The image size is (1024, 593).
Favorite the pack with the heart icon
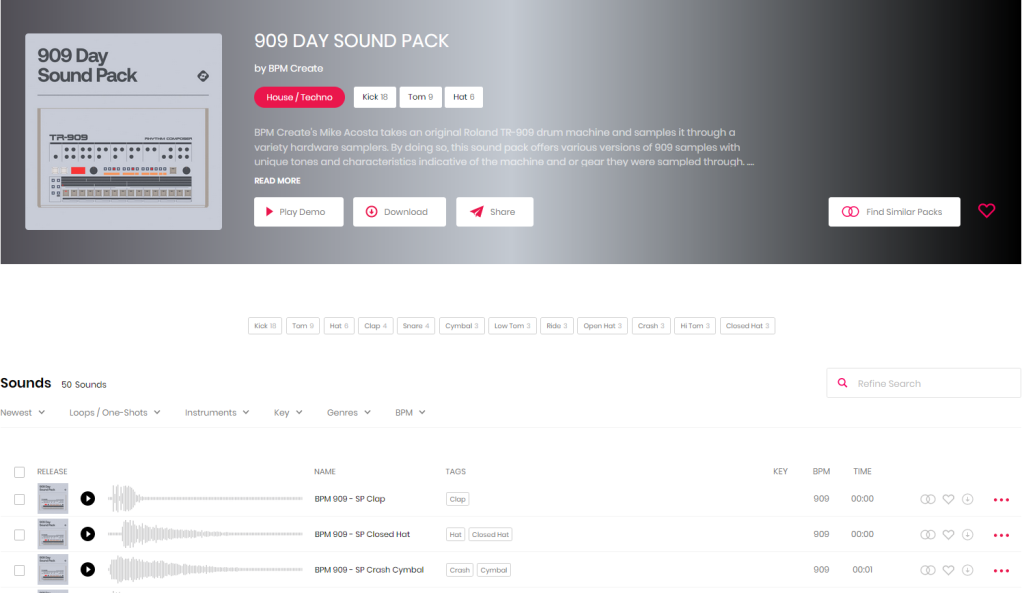986,211
